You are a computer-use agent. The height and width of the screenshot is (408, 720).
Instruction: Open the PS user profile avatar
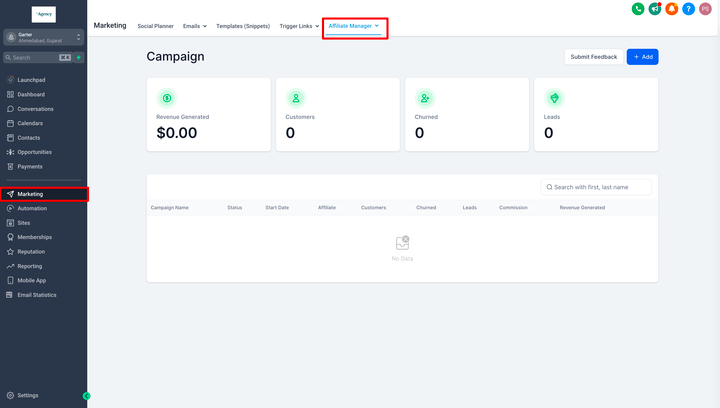coord(705,9)
